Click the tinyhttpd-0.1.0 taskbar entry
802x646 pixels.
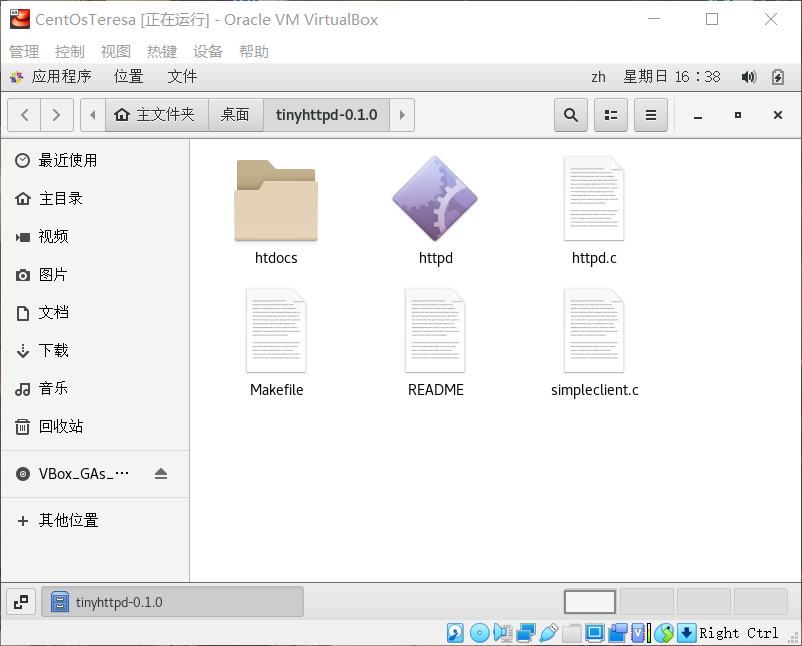click(172, 601)
